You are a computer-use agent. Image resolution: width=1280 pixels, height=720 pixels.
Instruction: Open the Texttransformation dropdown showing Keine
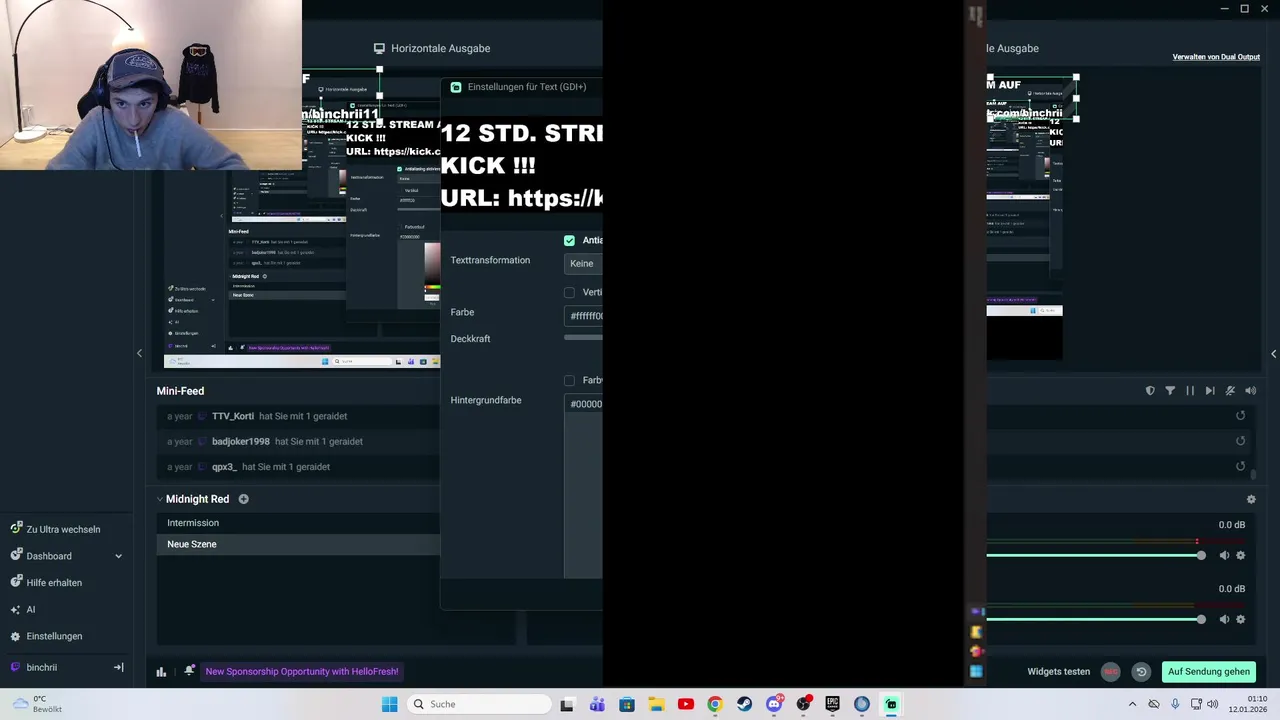click(x=583, y=263)
